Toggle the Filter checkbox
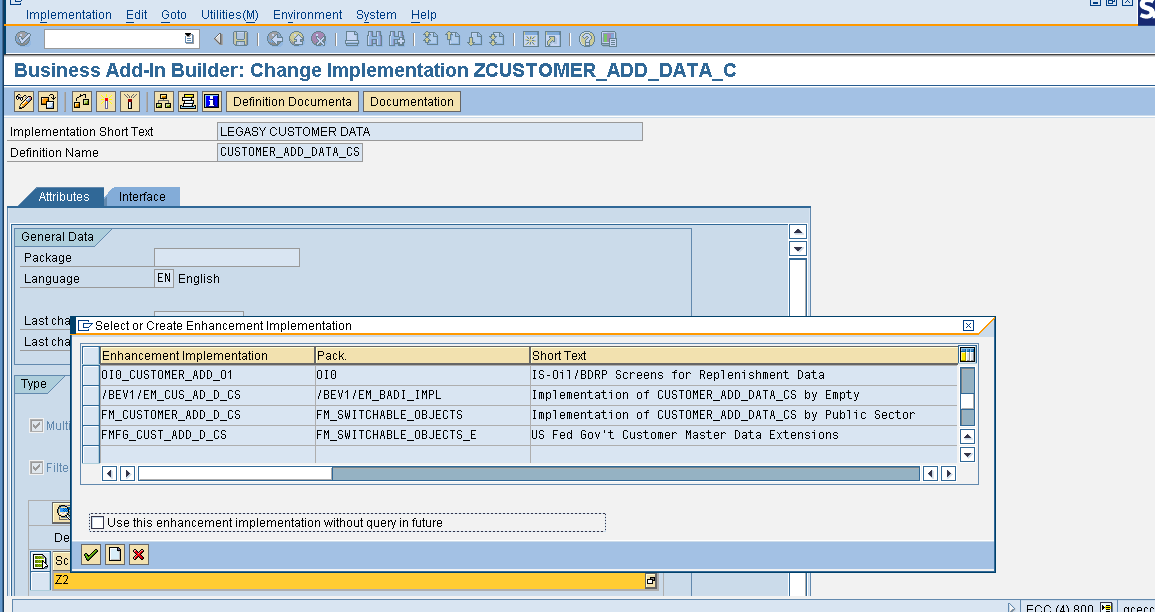 click(x=36, y=467)
